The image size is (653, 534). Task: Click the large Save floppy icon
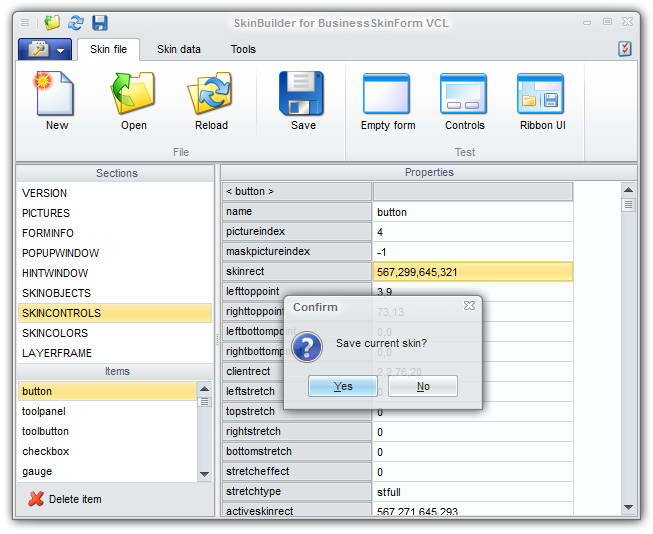(302, 95)
